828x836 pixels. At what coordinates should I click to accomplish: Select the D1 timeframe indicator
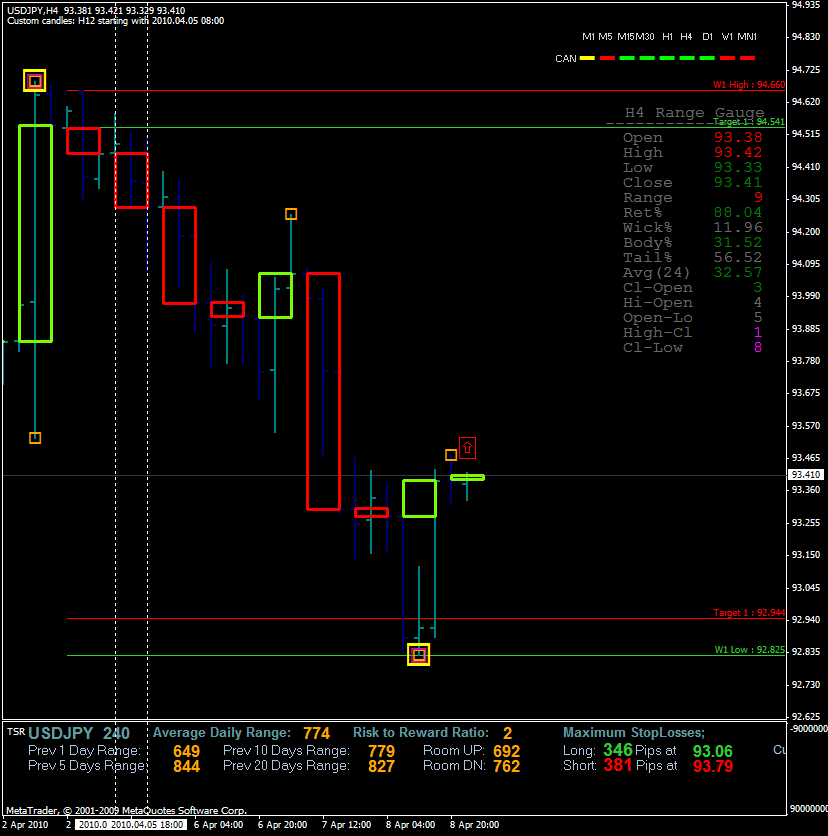[707, 36]
